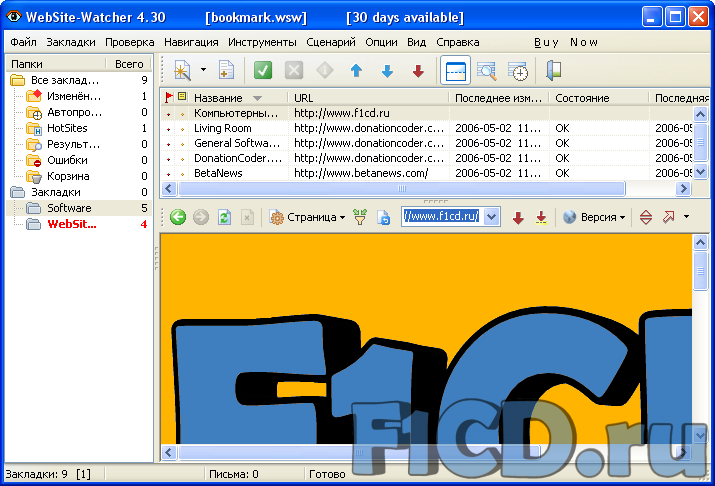Select the BetaNews bookmark row
Viewport: 715px width, 486px height.
426,173
